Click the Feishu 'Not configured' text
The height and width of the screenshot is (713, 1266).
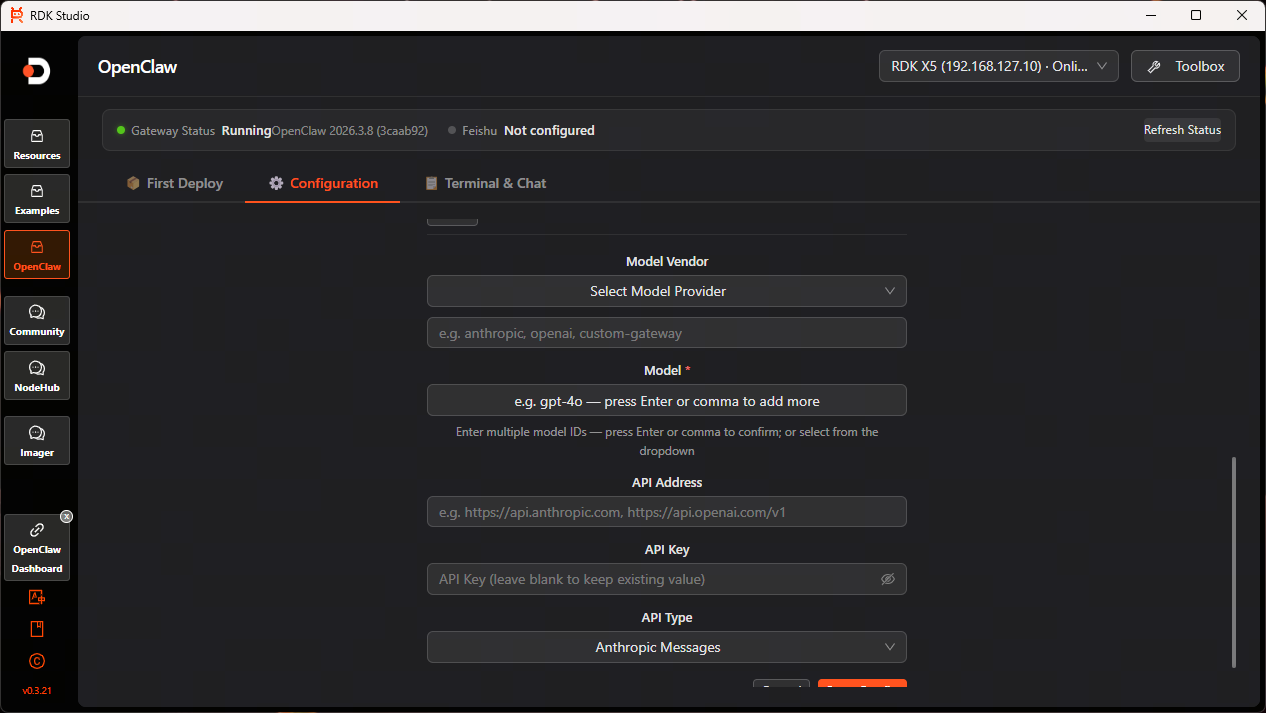tap(549, 130)
